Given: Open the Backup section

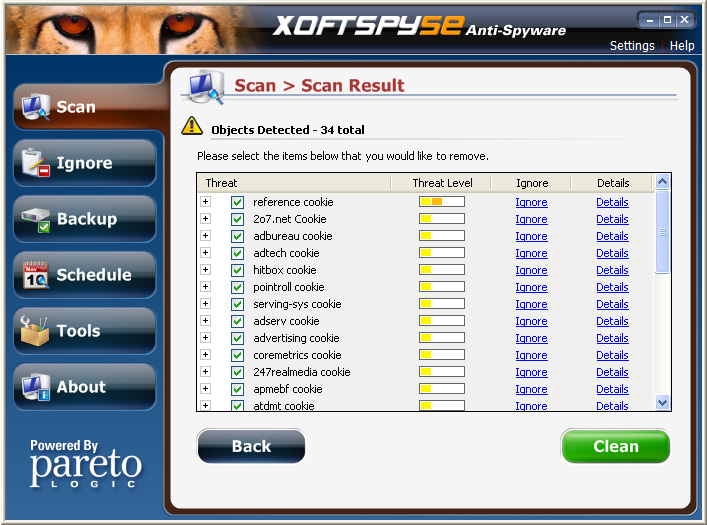Looking at the screenshot, I should click(85, 219).
